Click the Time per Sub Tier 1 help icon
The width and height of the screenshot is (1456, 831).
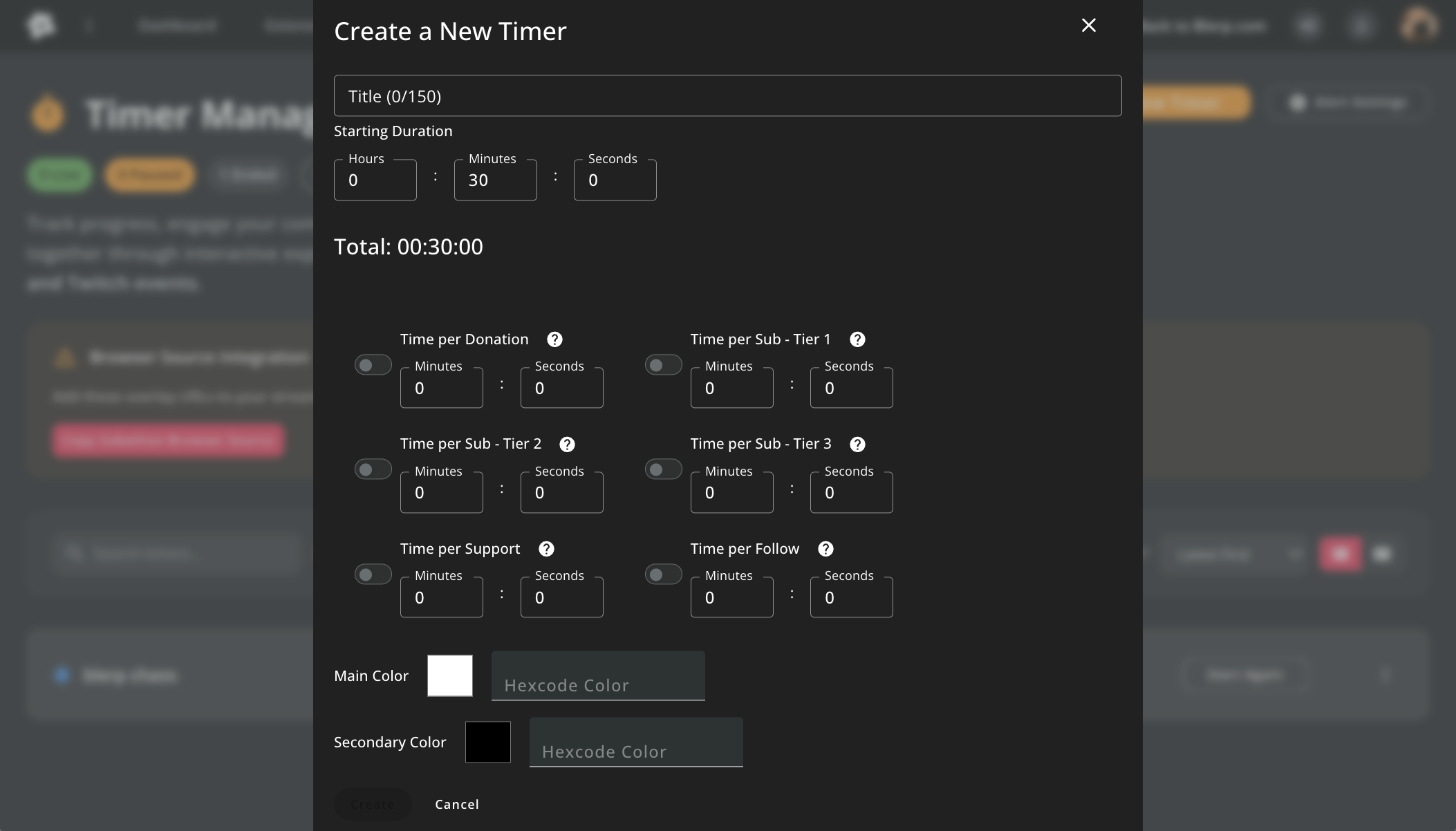click(857, 339)
